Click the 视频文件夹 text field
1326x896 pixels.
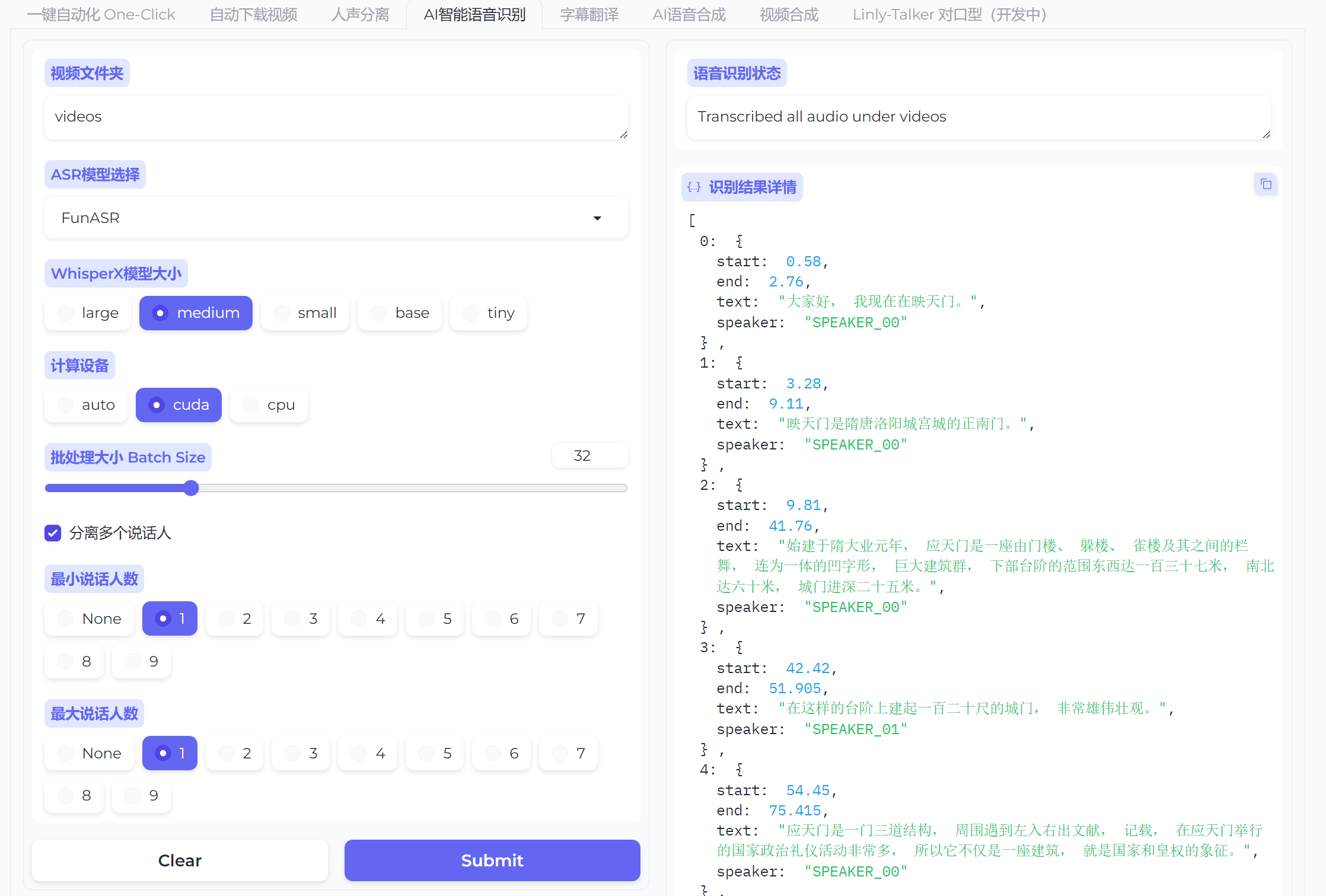click(336, 117)
